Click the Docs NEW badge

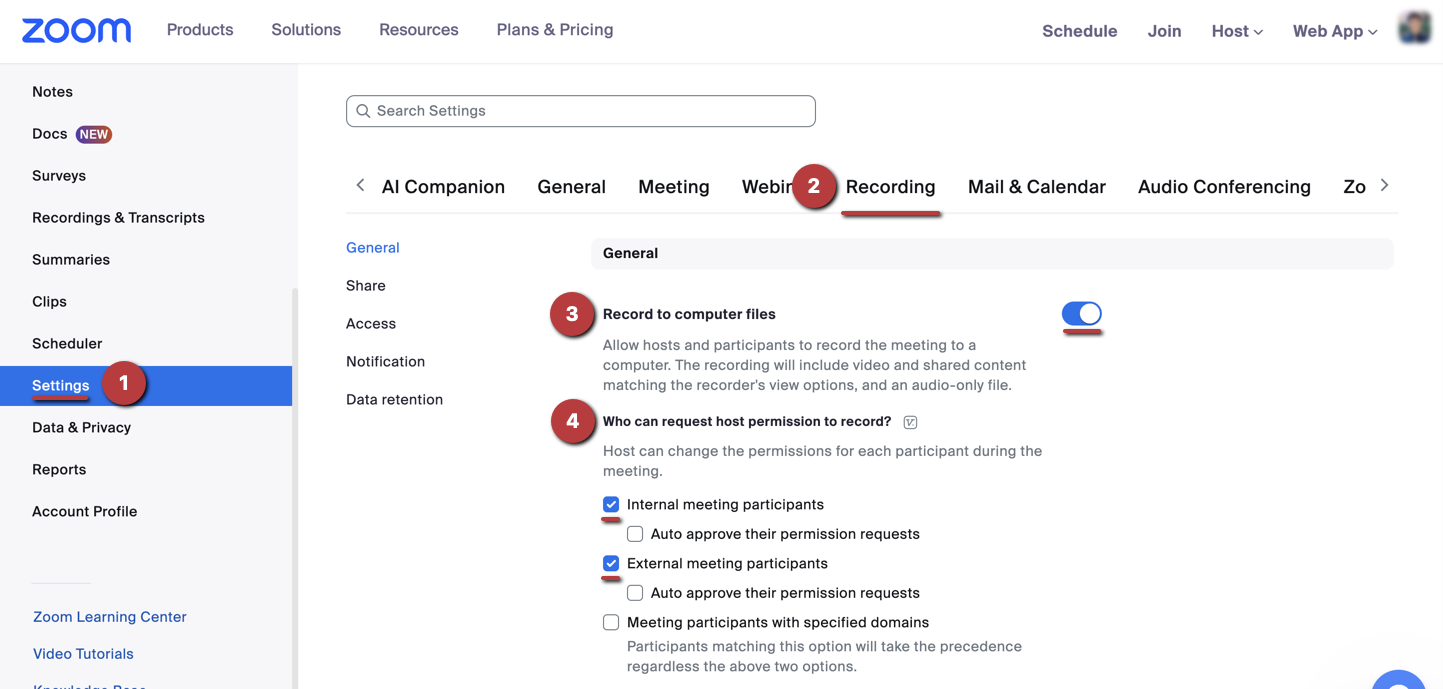coord(94,133)
